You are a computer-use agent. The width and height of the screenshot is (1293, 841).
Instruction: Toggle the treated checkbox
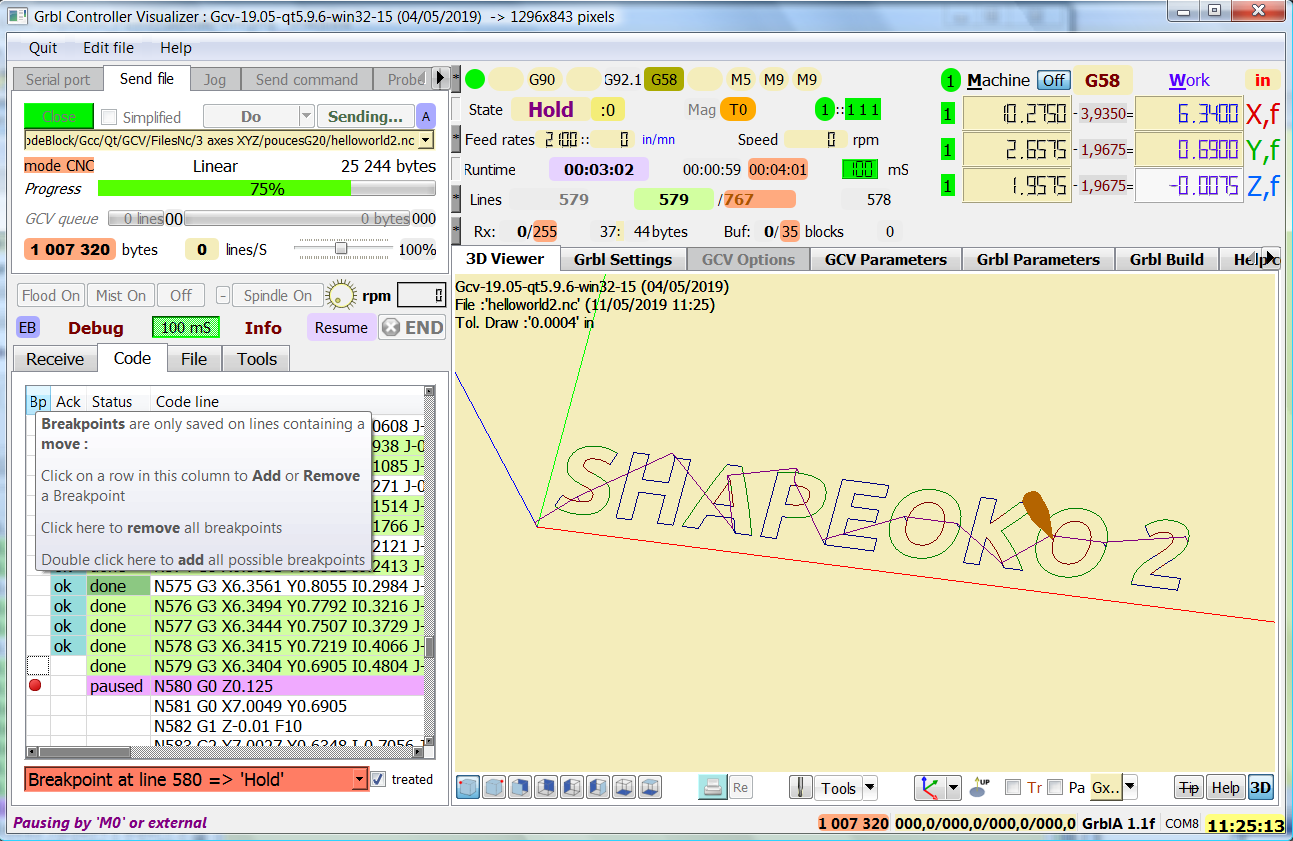click(378, 779)
